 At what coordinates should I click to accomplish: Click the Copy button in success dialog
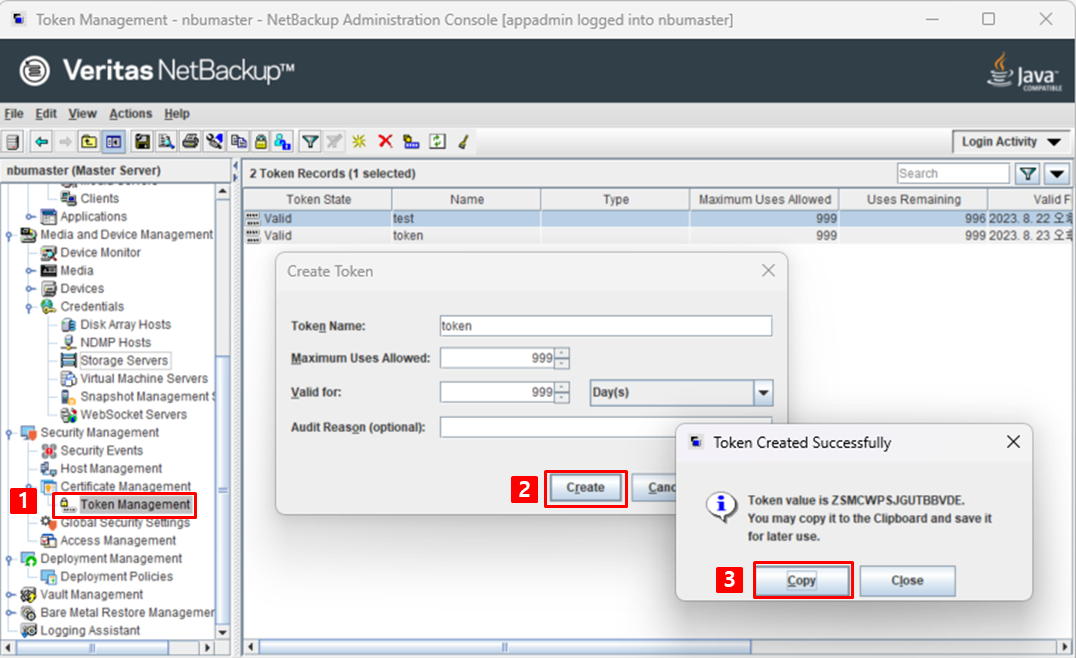(802, 580)
